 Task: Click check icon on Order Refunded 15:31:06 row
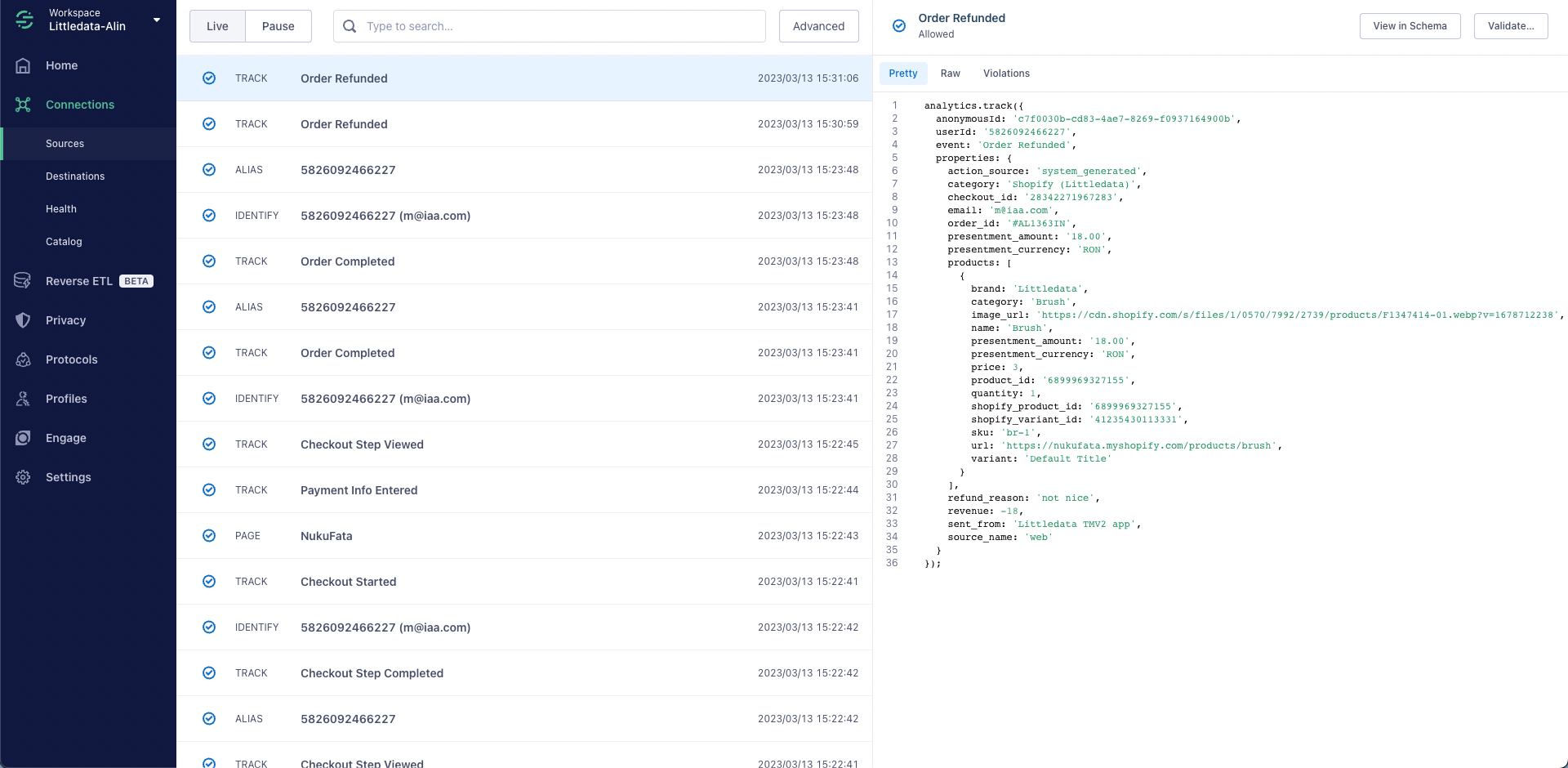tap(209, 78)
